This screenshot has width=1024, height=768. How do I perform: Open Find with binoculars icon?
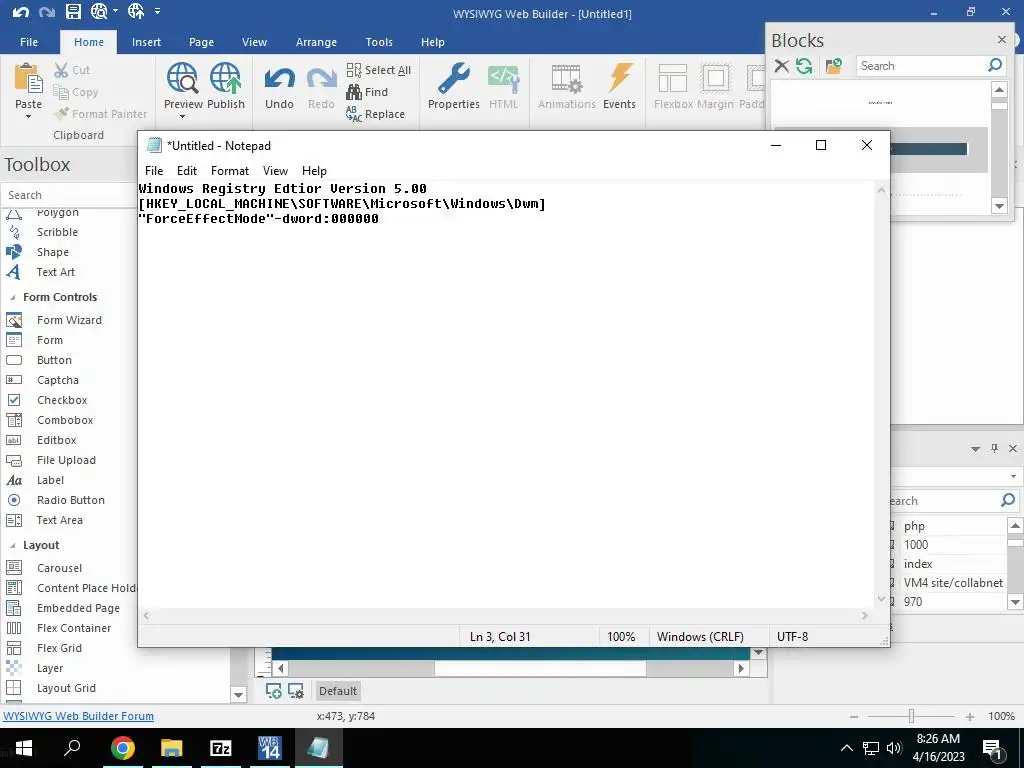(x=367, y=92)
